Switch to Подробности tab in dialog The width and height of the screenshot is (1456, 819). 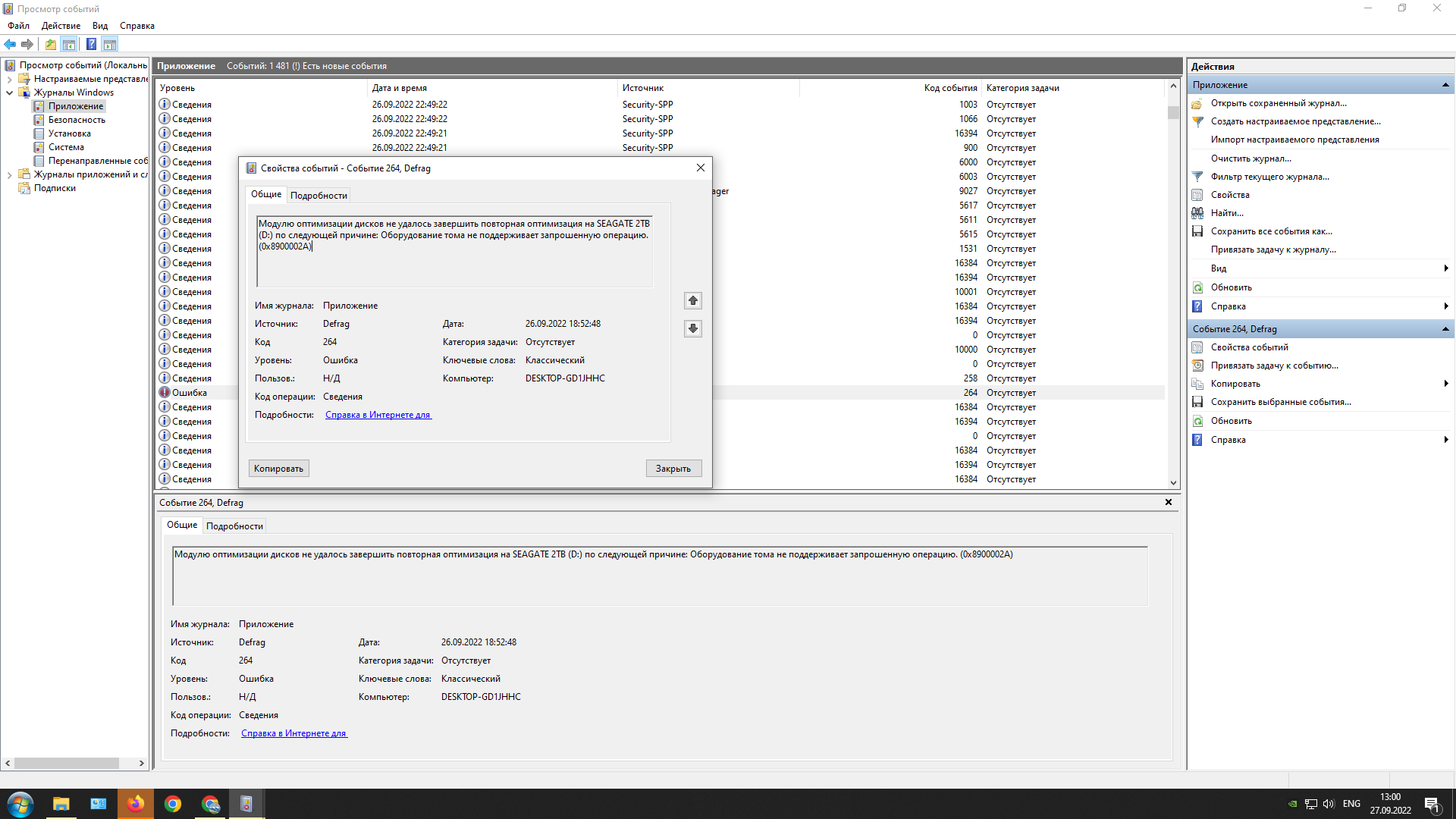coord(318,196)
